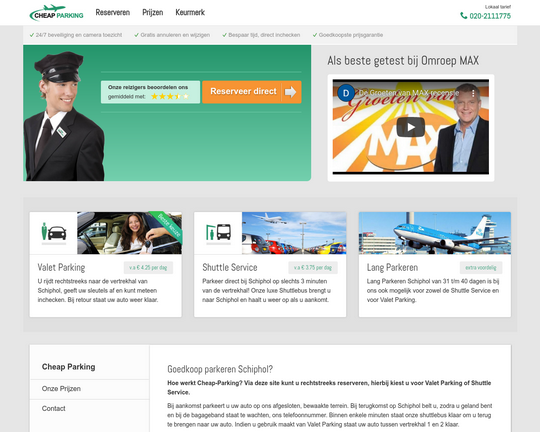Click the 'Lokaal tarief' label

point(498,7)
